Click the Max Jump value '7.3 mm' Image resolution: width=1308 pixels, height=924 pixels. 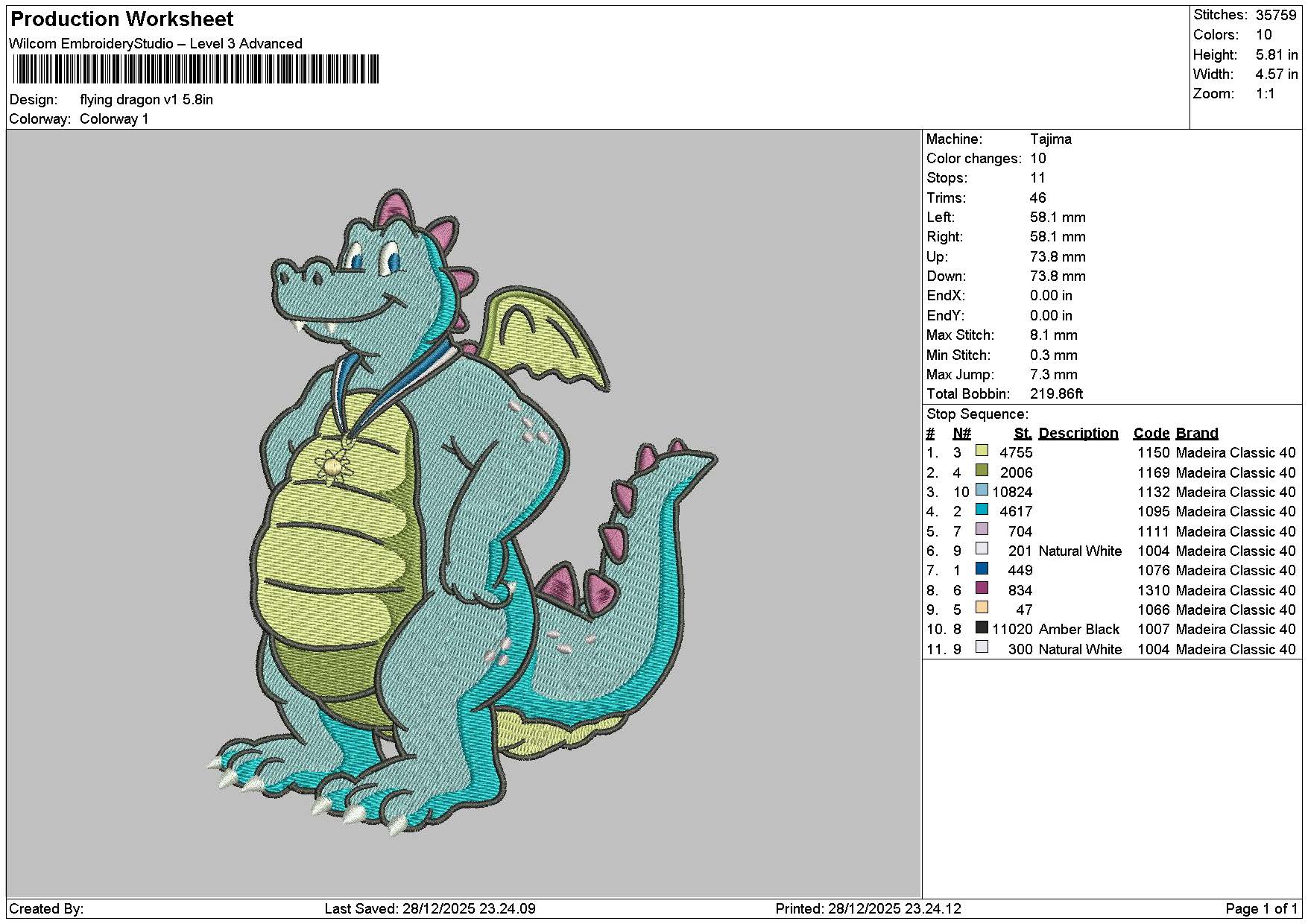[1054, 374]
